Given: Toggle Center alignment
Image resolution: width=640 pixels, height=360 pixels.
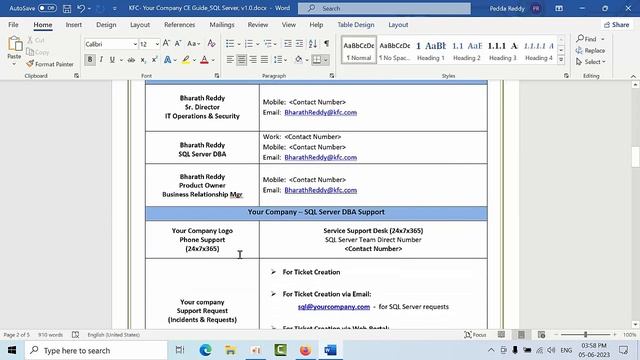Looking at the screenshot, I should (242, 60).
